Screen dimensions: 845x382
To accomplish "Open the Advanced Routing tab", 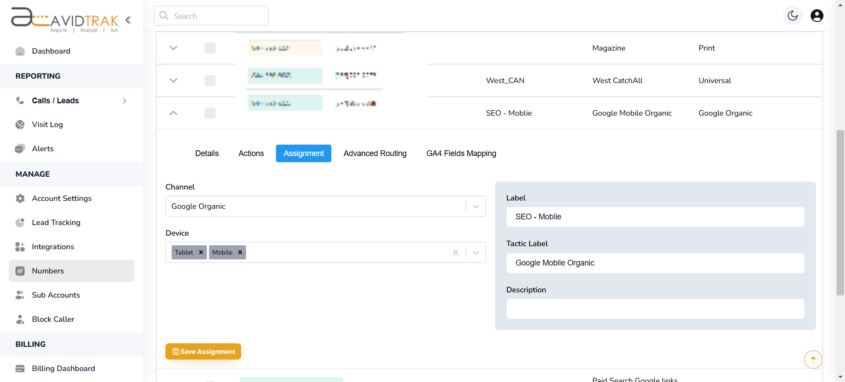I will pos(375,154).
